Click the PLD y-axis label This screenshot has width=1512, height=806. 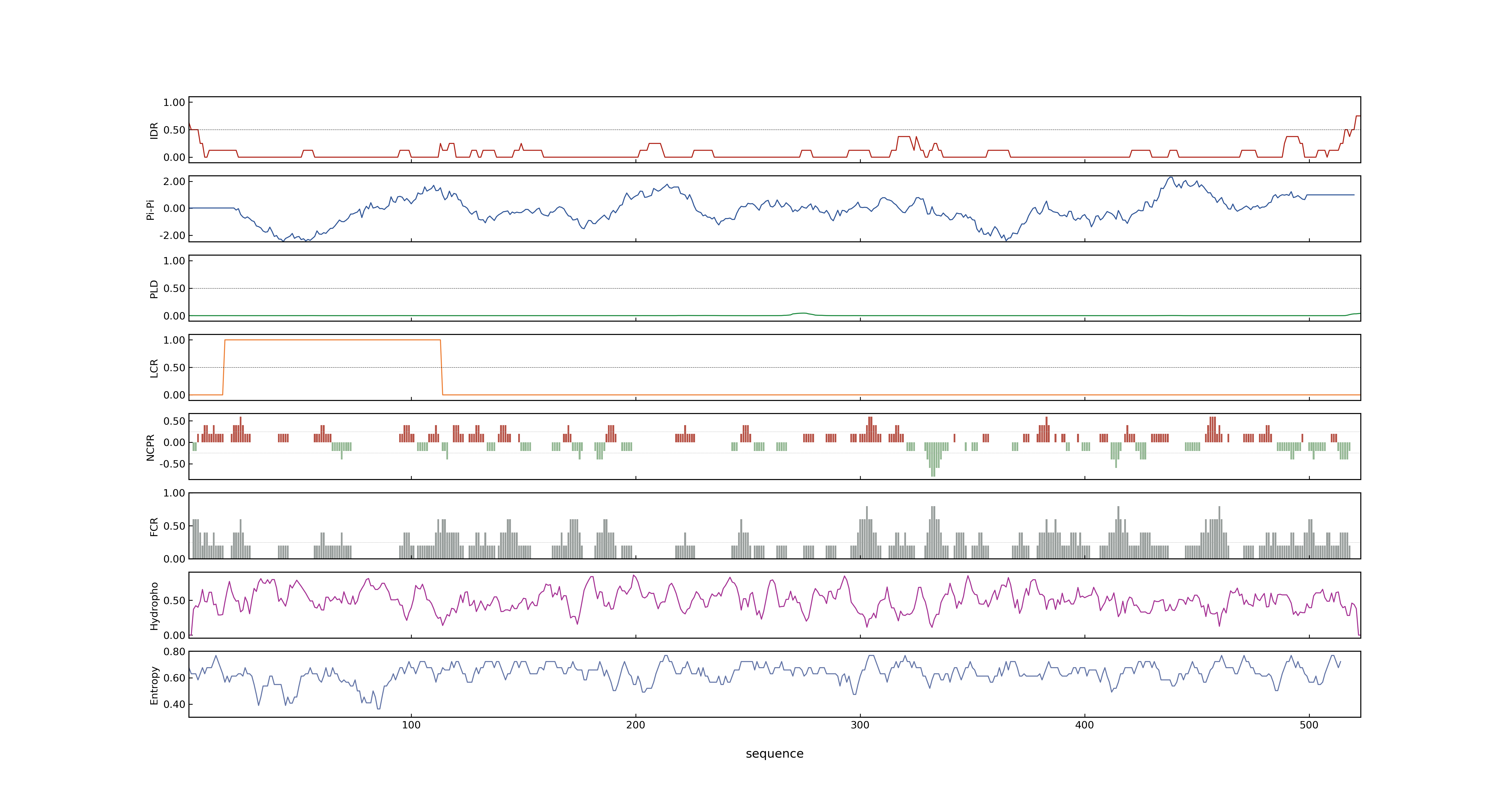point(154,289)
